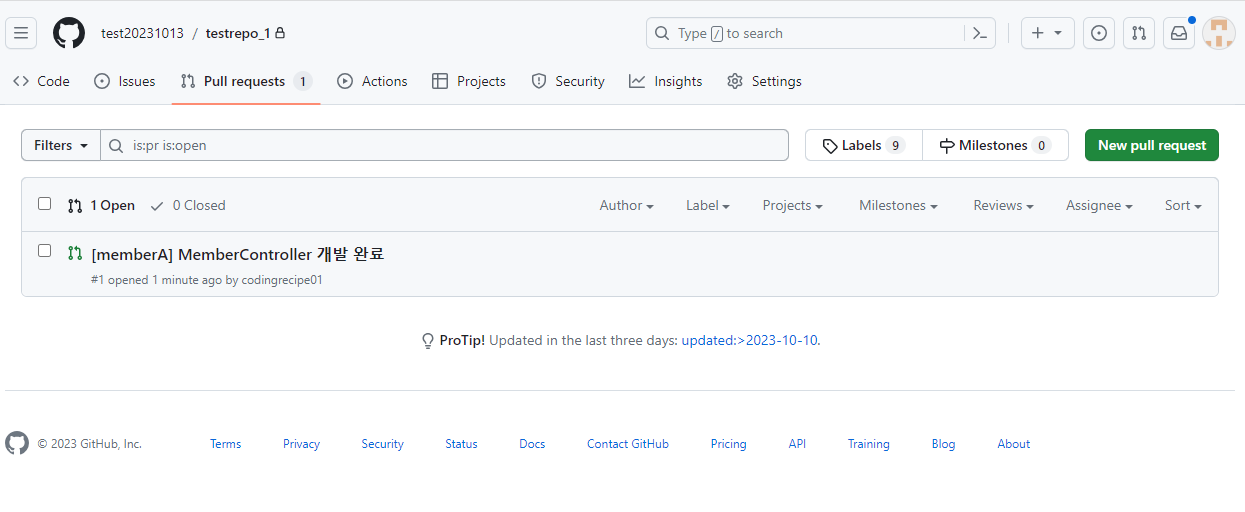Switch to the Settings tab
The width and height of the screenshot is (1245, 512).
764,81
